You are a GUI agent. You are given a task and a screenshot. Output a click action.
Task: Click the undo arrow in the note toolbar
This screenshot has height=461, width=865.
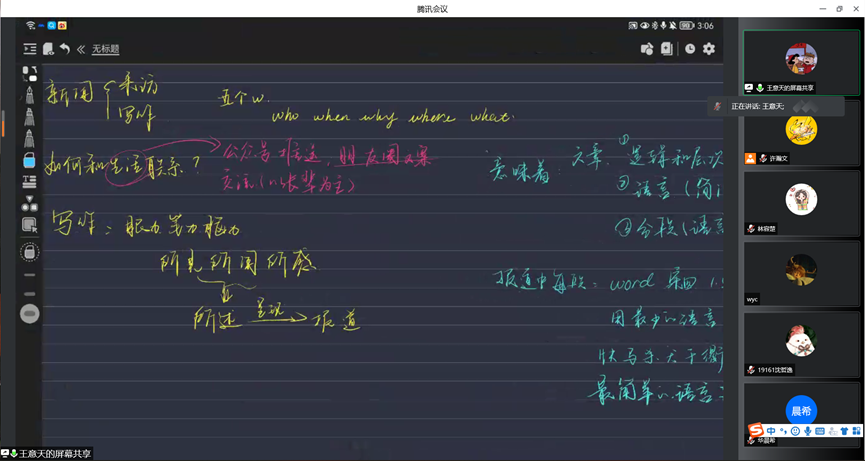pos(65,48)
